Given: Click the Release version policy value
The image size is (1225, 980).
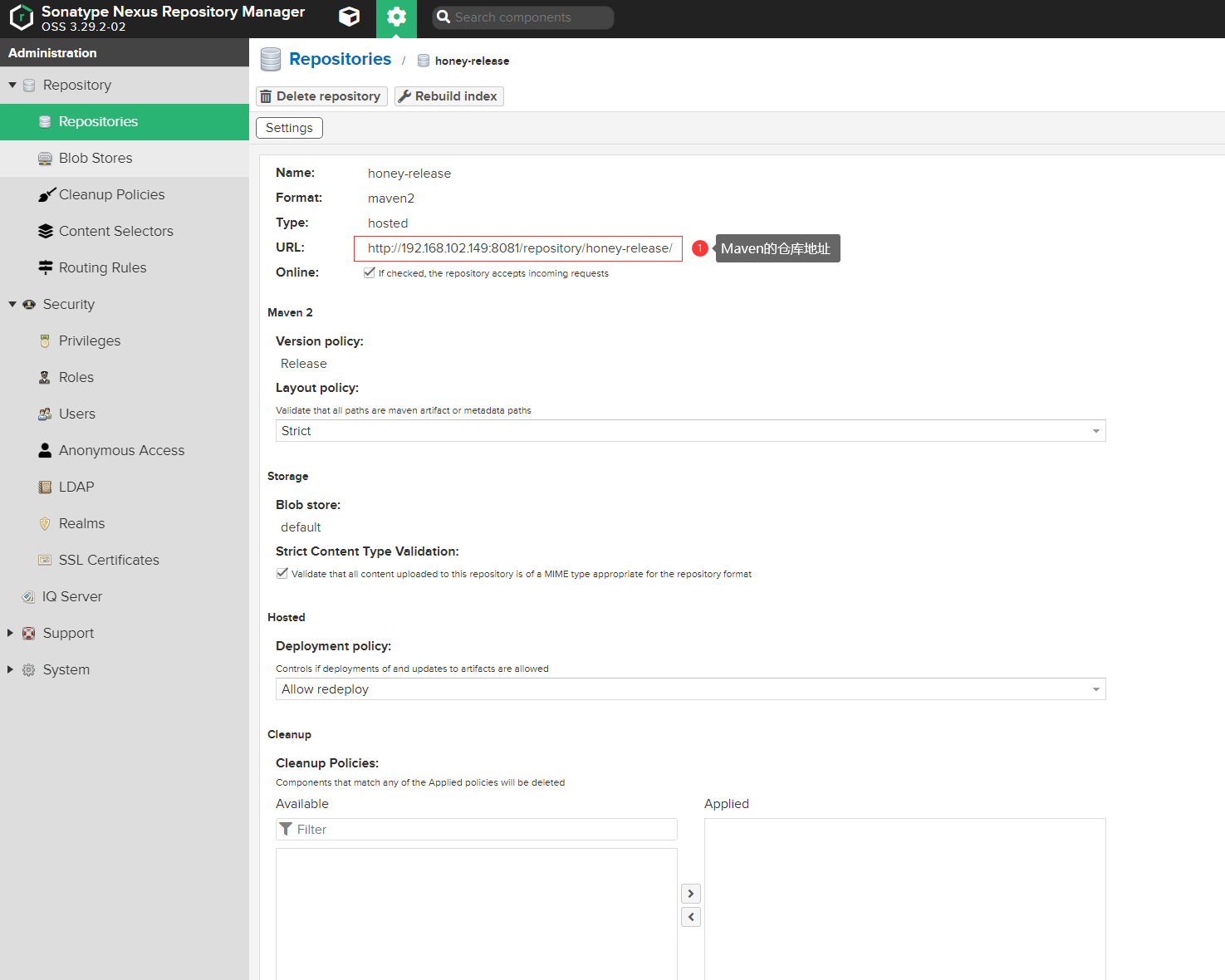Looking at the screenshot, I should (x=304, y=364).
